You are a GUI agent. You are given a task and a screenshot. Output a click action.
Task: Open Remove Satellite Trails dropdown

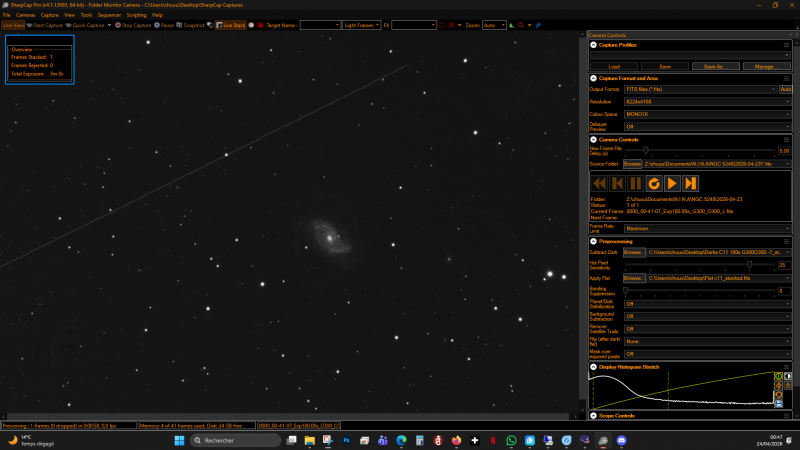(708, 329)
